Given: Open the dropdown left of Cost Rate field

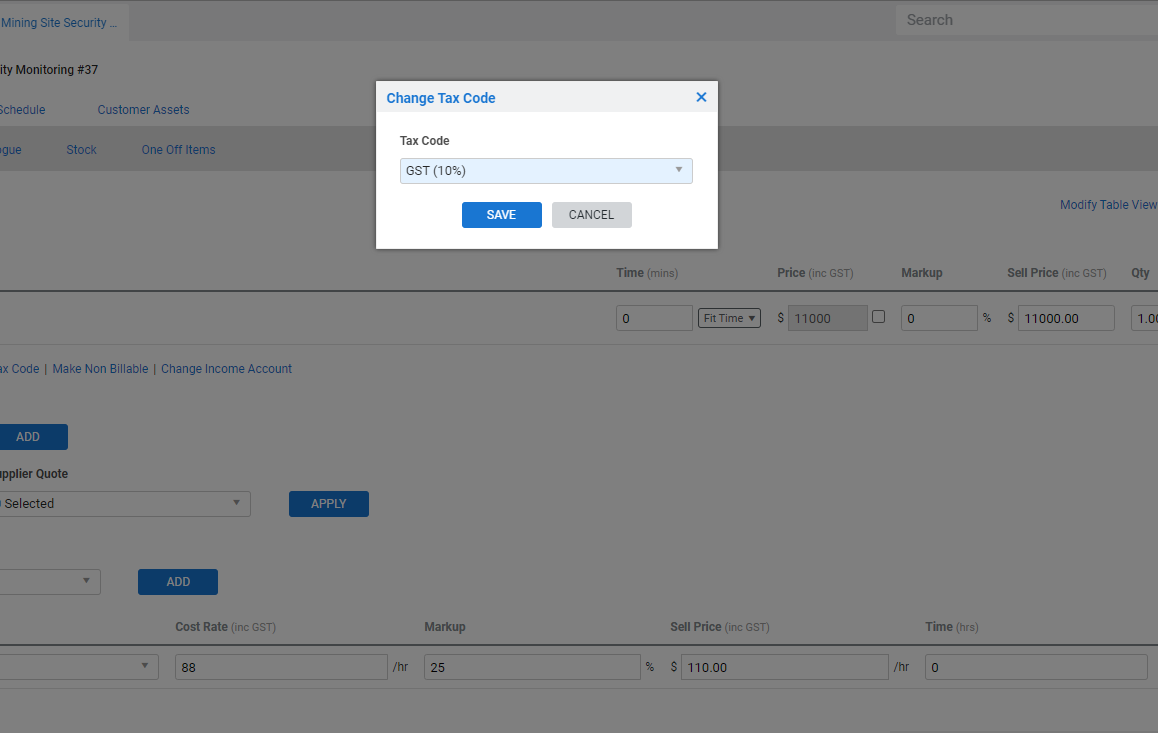Looking at the screenshot, I should point(78,667).
